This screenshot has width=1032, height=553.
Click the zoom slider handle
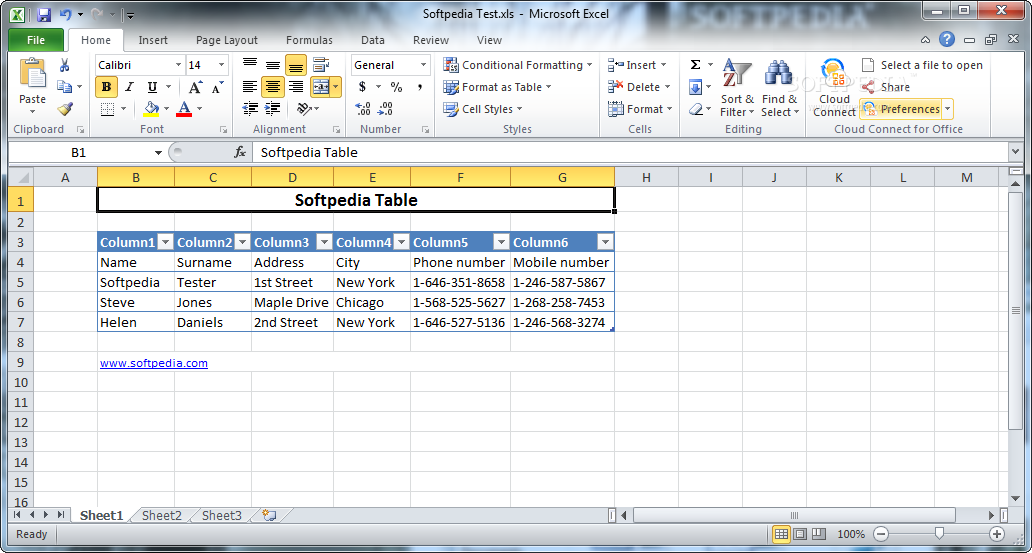pyautogui.click(x=940, y=534)
